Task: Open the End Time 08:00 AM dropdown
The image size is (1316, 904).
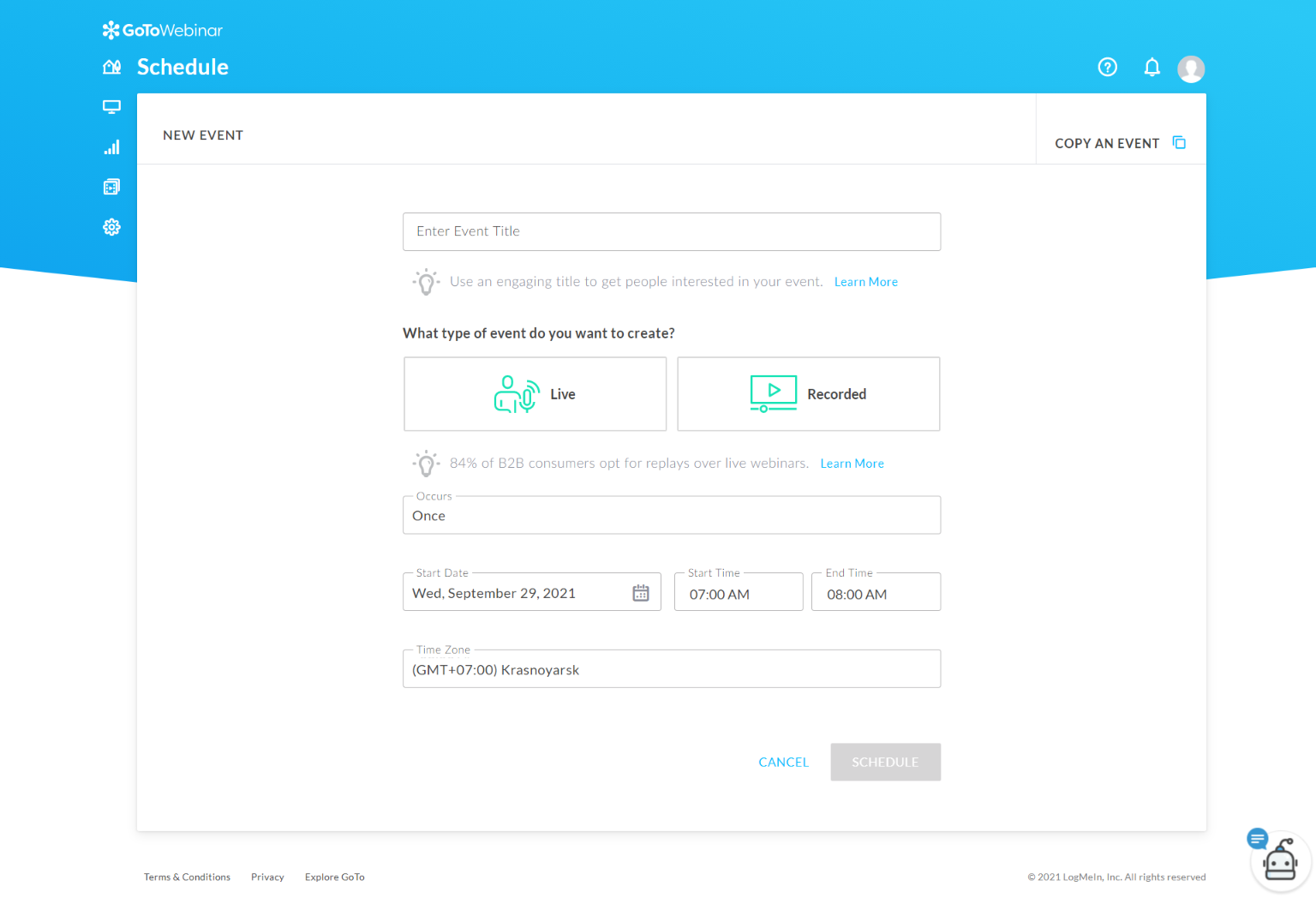Action: pos(876,592)
